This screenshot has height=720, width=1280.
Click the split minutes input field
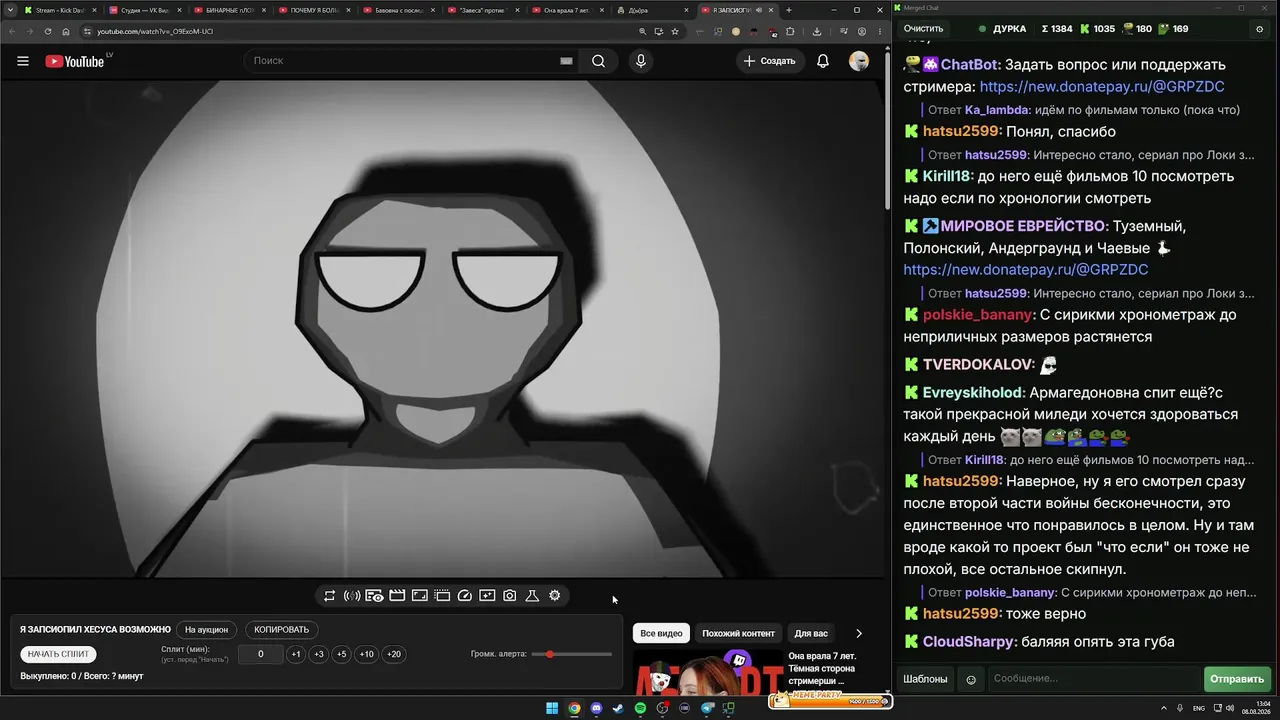click(x=261, y=654)
